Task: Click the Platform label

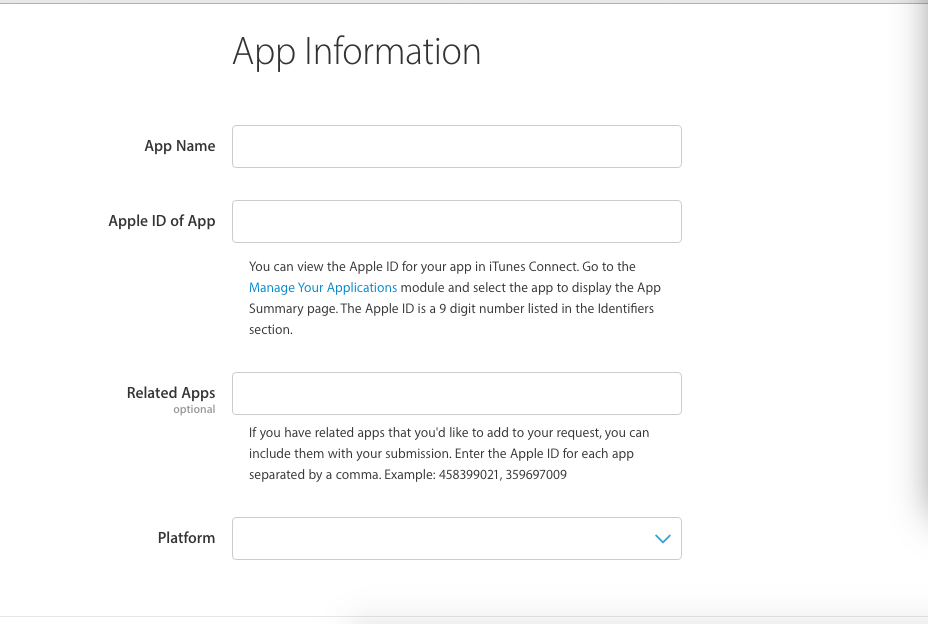Action: point(186,538)
